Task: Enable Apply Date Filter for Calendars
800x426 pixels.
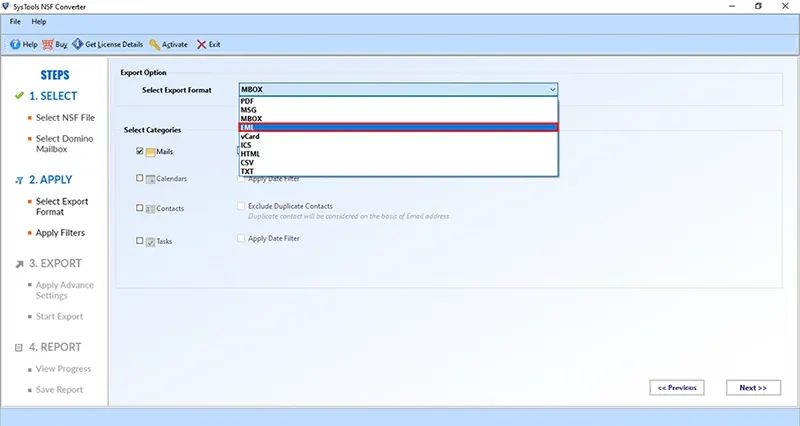Action: coord(241,179)
